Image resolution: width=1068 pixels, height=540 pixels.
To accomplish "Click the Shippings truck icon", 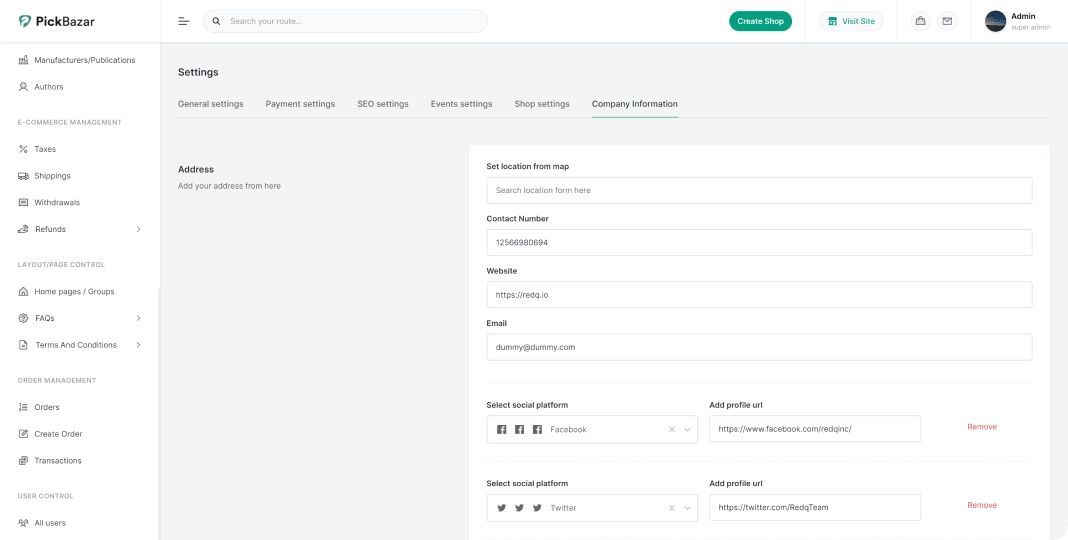I will 24,176.
